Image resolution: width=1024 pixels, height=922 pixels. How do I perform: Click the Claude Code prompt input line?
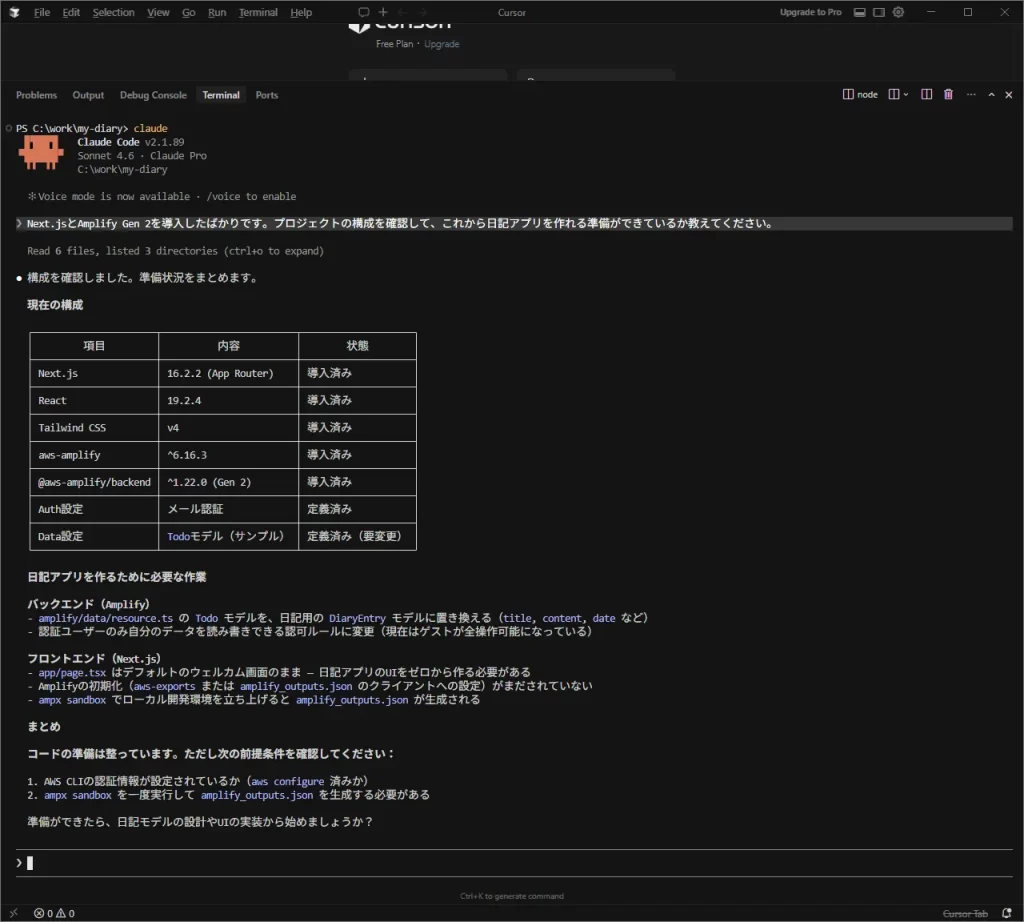tap(500, 863)
